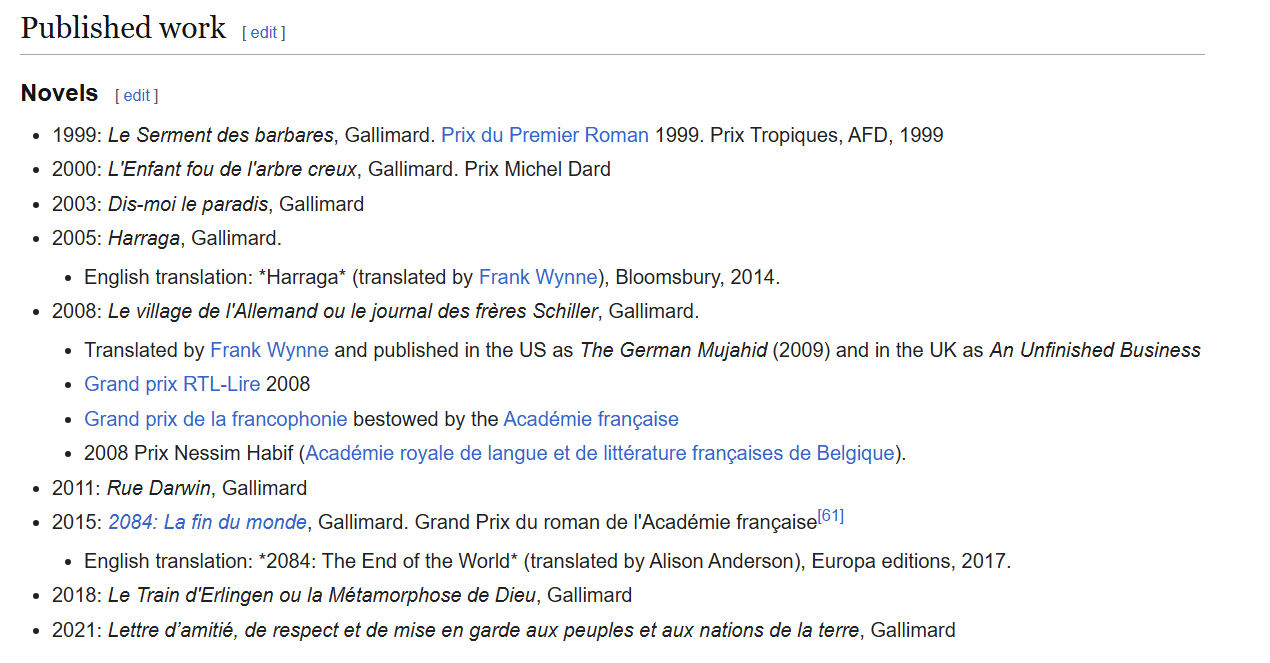Click Frank Wynne link before The German Mujahid
This screenshot has height=663, width=1270.
[269, 350]
